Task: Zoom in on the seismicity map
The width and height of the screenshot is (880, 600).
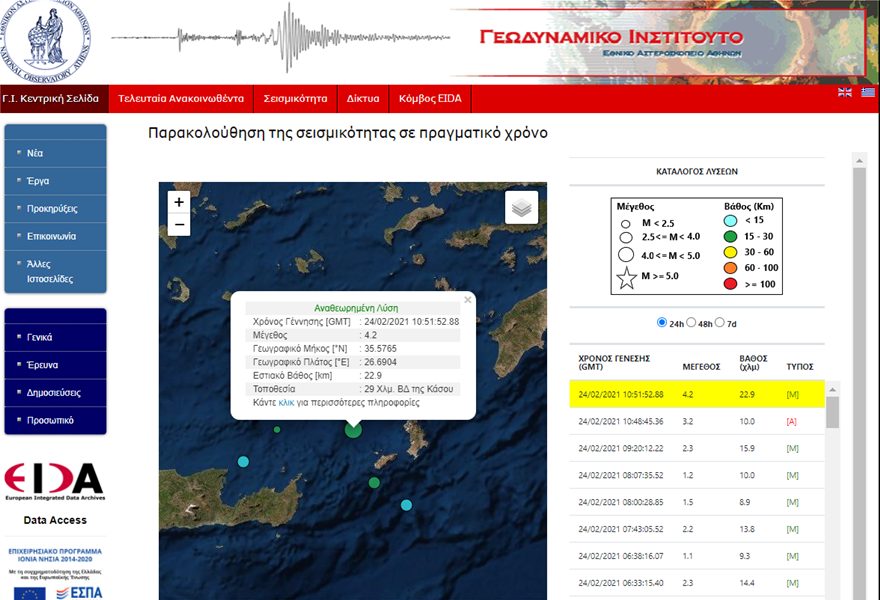Action: point(179,202)
